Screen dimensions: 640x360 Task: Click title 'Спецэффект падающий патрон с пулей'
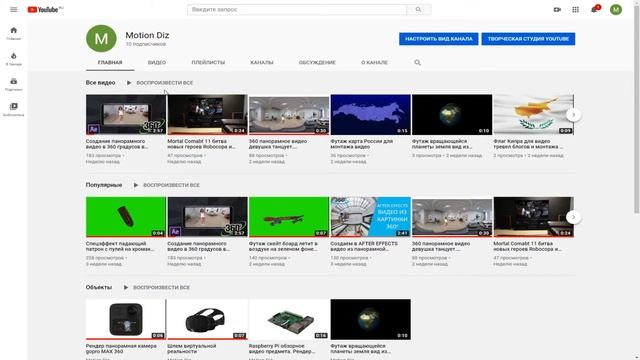[120, 247]
